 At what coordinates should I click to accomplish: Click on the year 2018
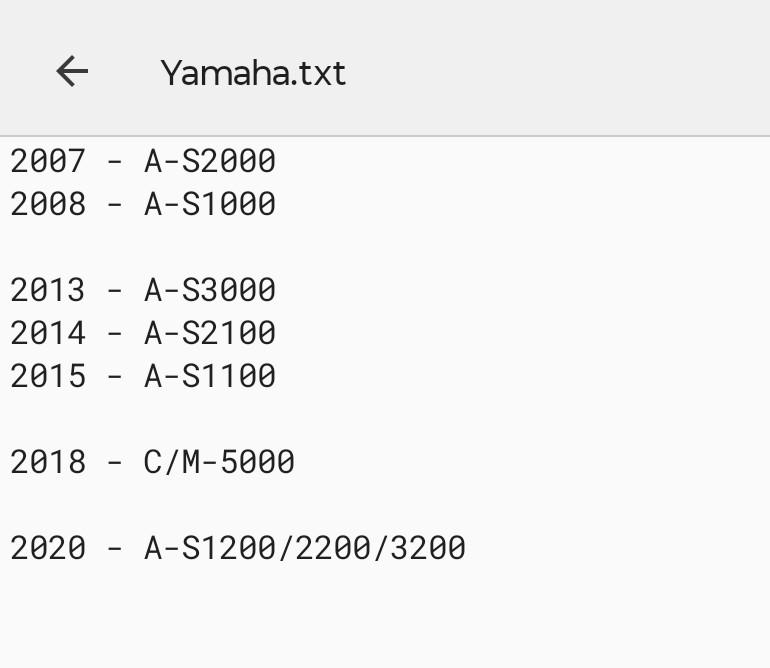click(48, 462)
